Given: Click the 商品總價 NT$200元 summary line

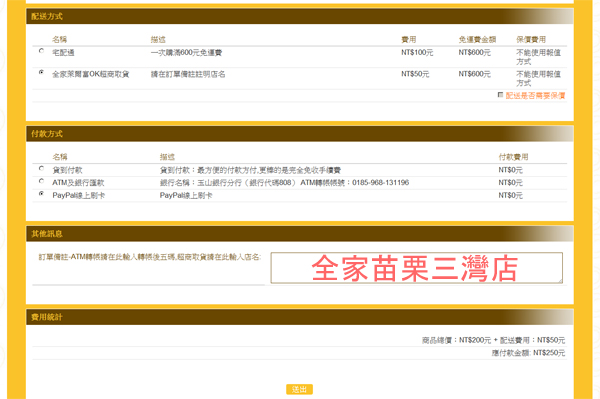Looking at the screenshot, I should coord(493,340).
